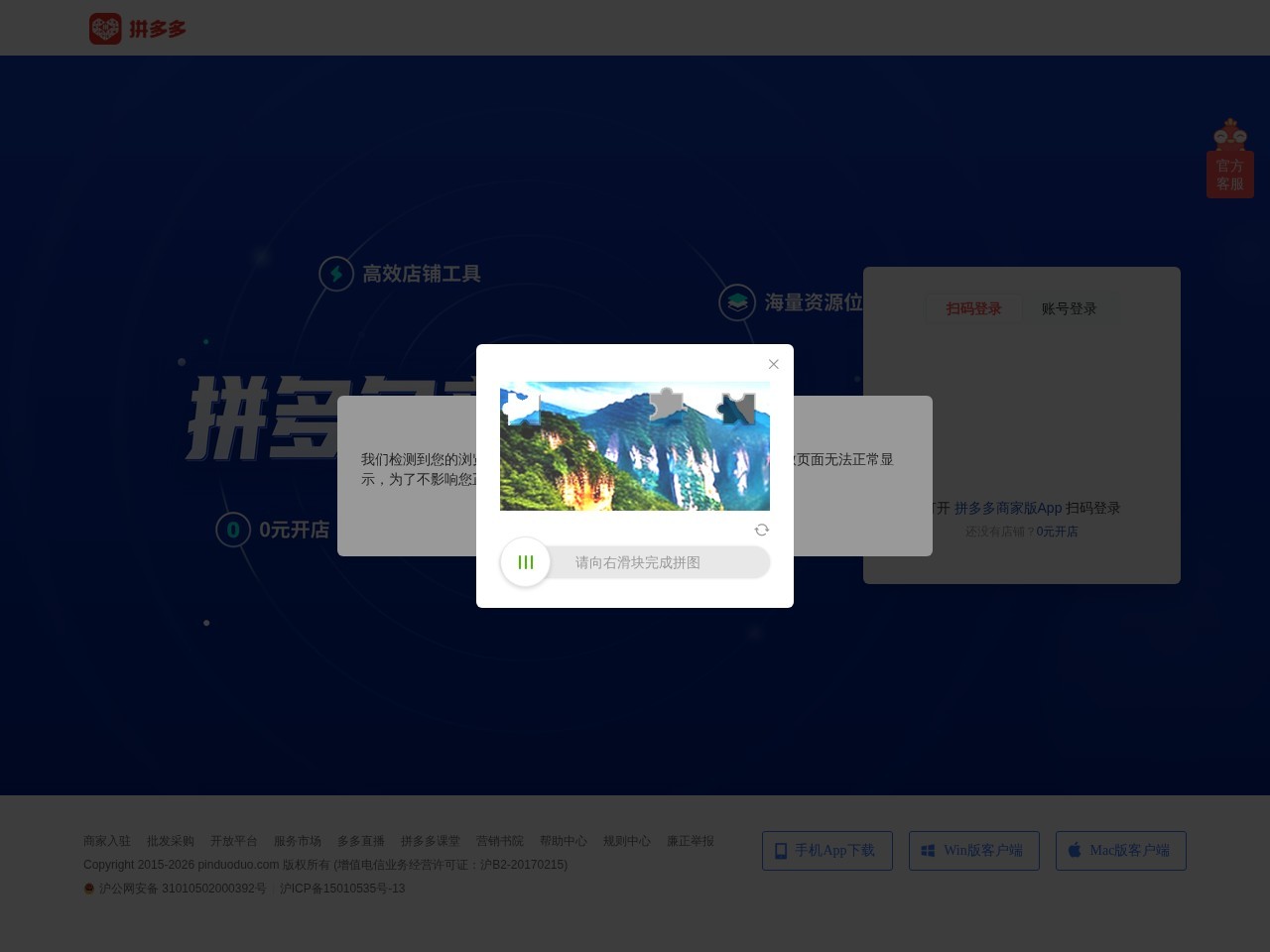1270x952 pixels.
Task: Click the 0元开店 circle icon on banner
Action: click(x=233, y=530)
